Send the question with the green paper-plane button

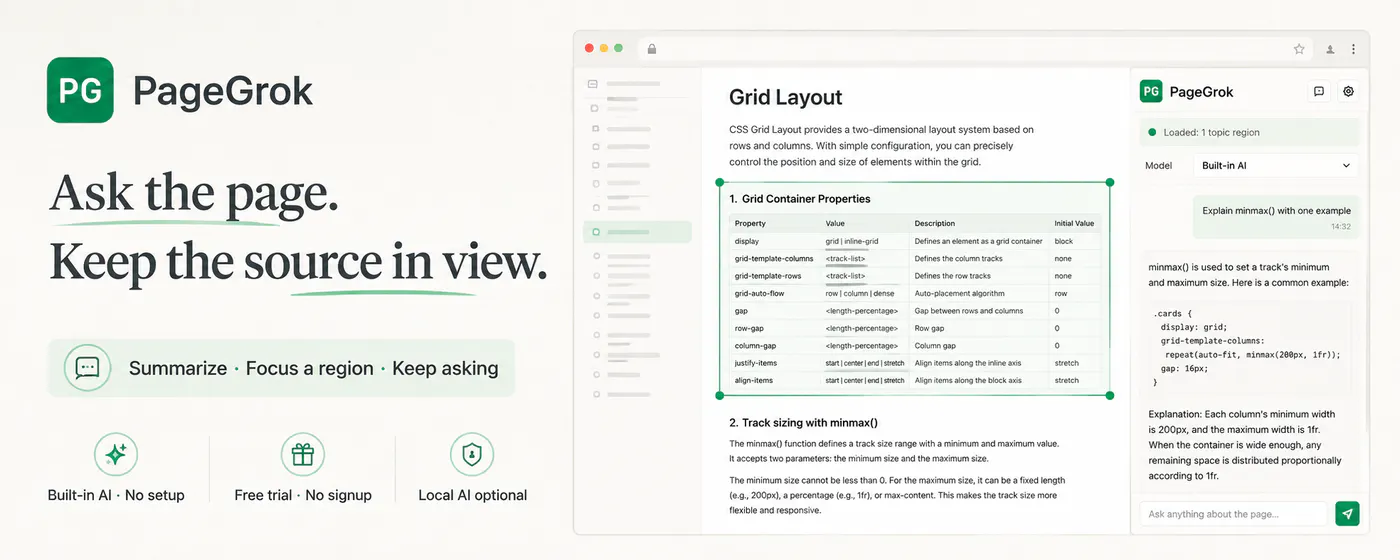1347,514
